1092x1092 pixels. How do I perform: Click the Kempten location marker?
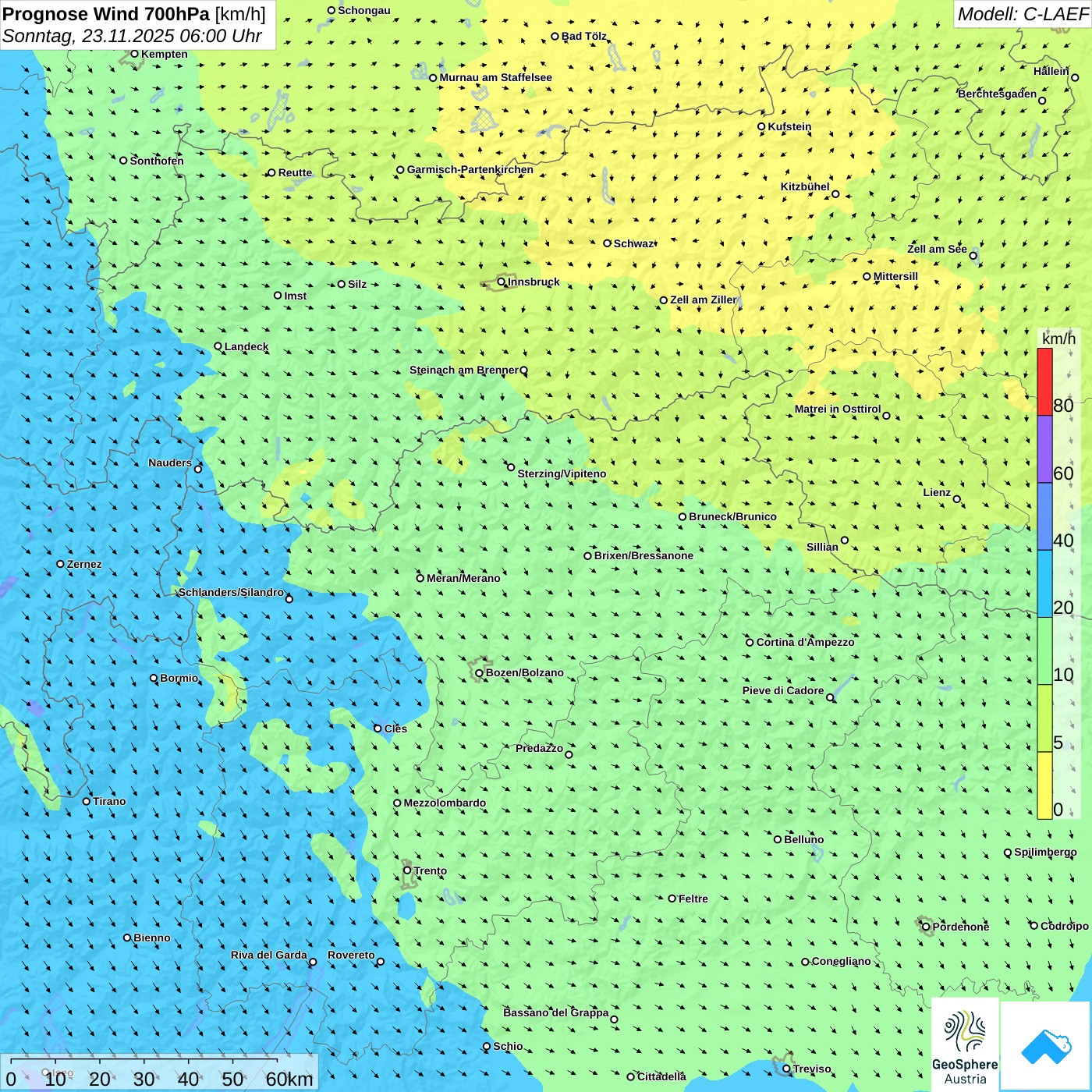(x=134, y=54)
